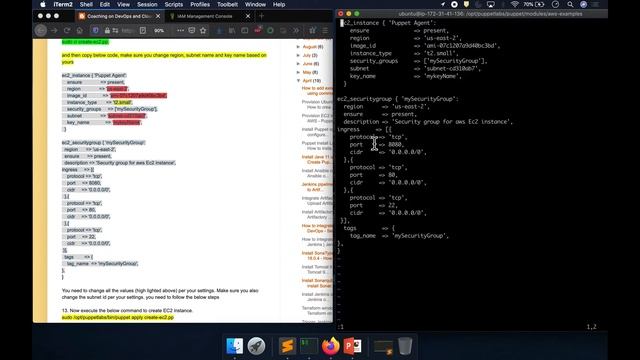This screenshot has width=640, height=360.
Task: Open Launchpad rocket in the Dock
Action: [x=256, y=346]
